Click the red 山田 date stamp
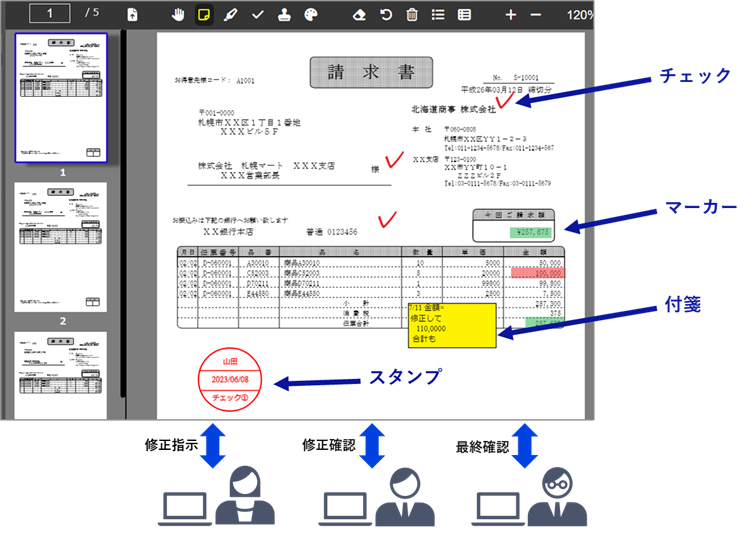 [230, 379]
